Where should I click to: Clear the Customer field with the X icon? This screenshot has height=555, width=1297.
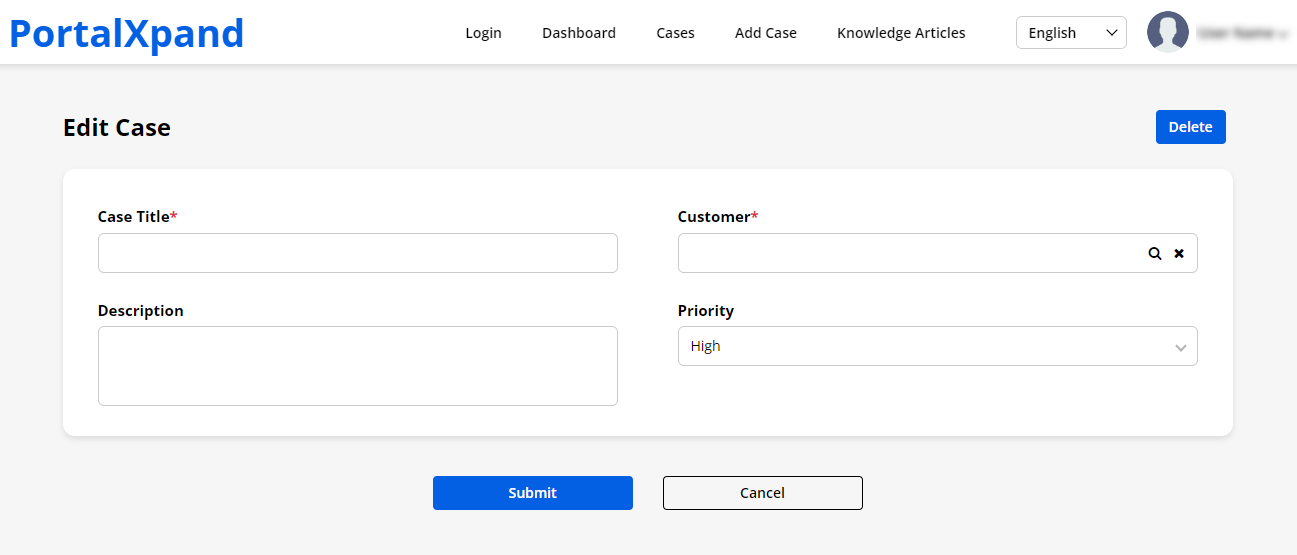(1179, 254)
